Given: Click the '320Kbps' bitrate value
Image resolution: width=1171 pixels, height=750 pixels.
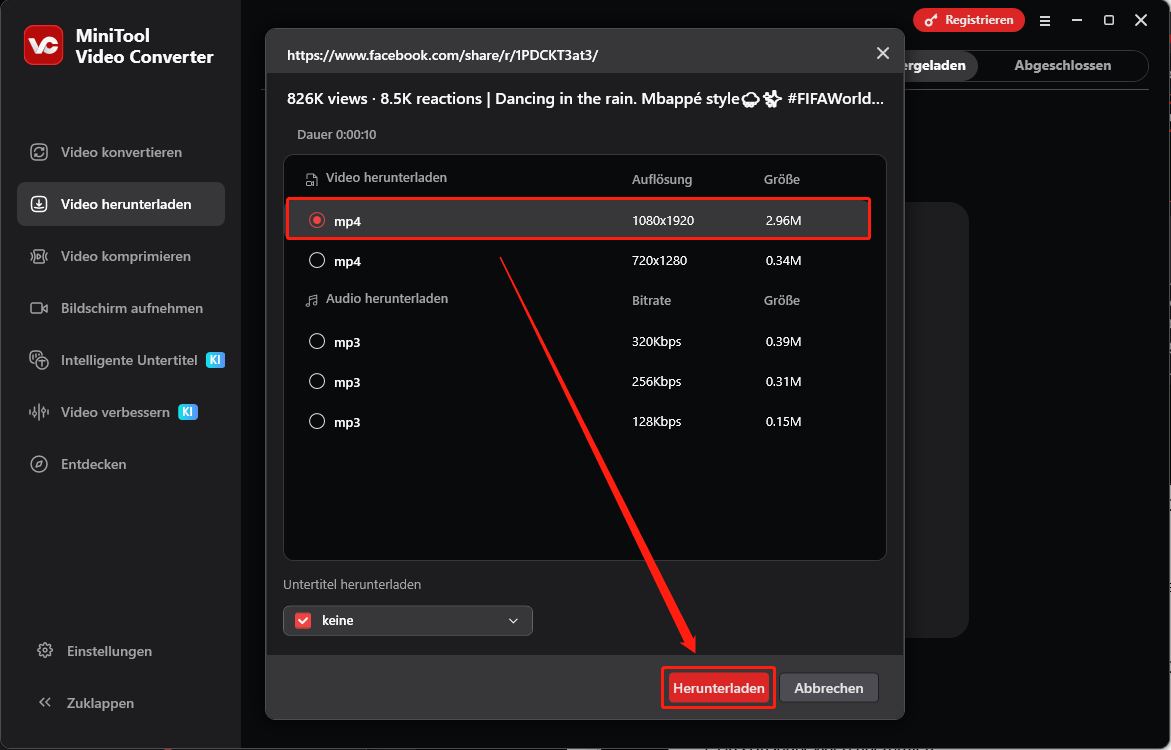Looking at the screenshot, I should click(x=656, y=342).
